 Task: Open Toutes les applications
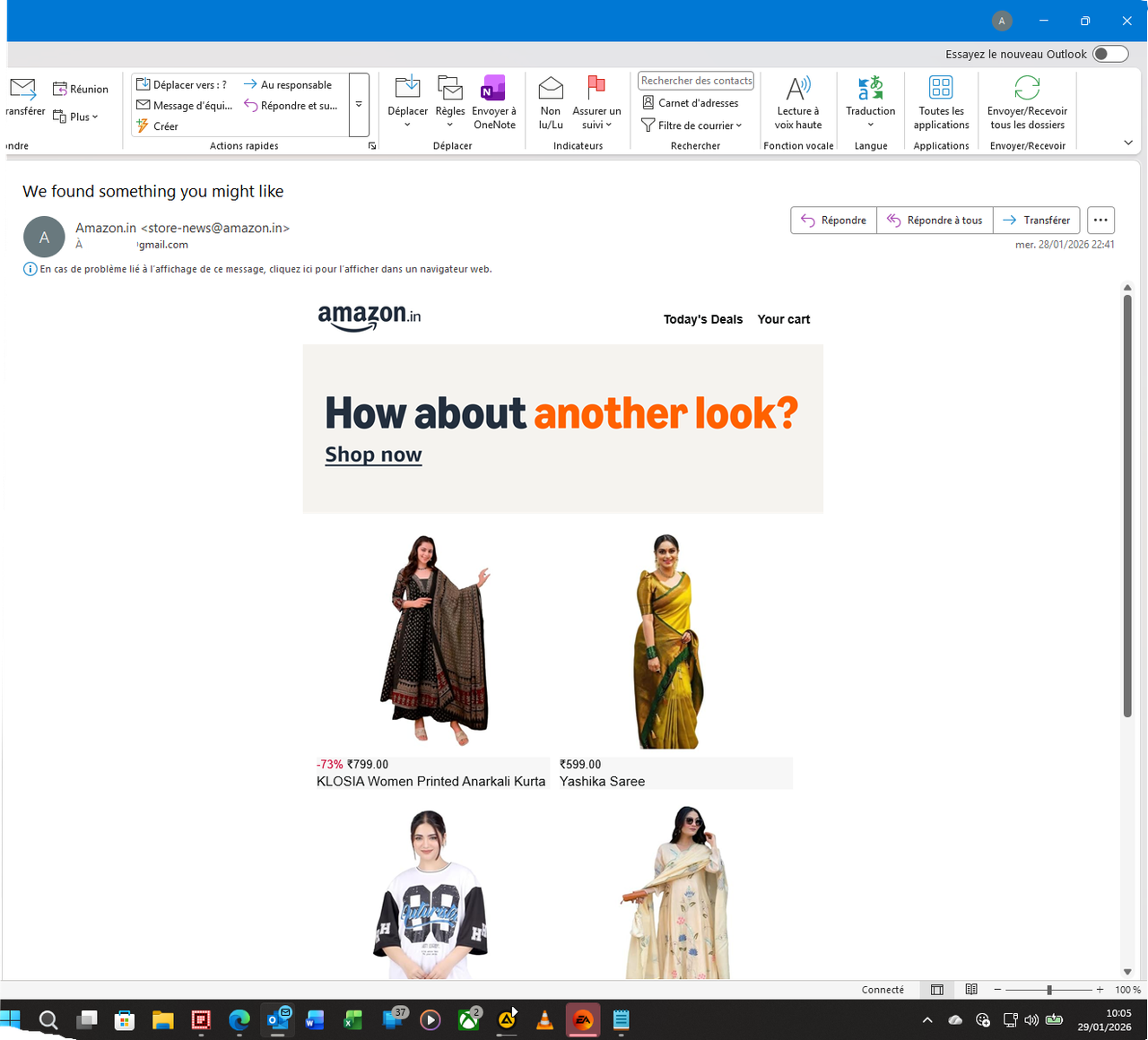(940, 101)
